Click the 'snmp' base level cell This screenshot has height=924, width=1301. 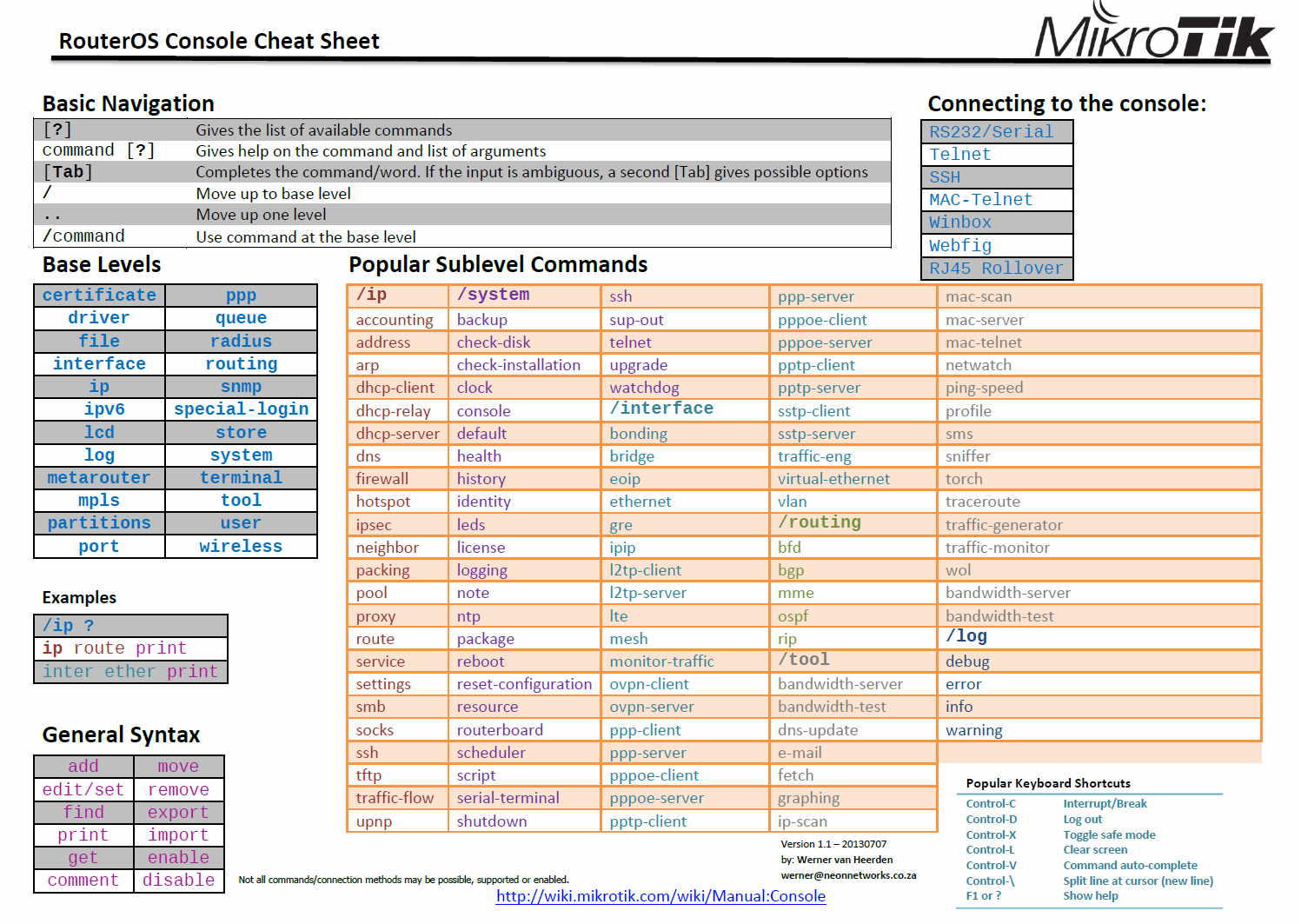(241, 387)
